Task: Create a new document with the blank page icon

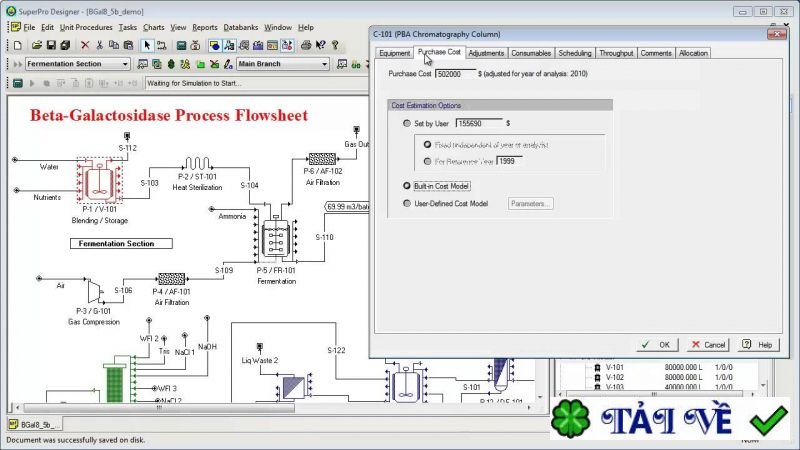Action: point(17,45)
